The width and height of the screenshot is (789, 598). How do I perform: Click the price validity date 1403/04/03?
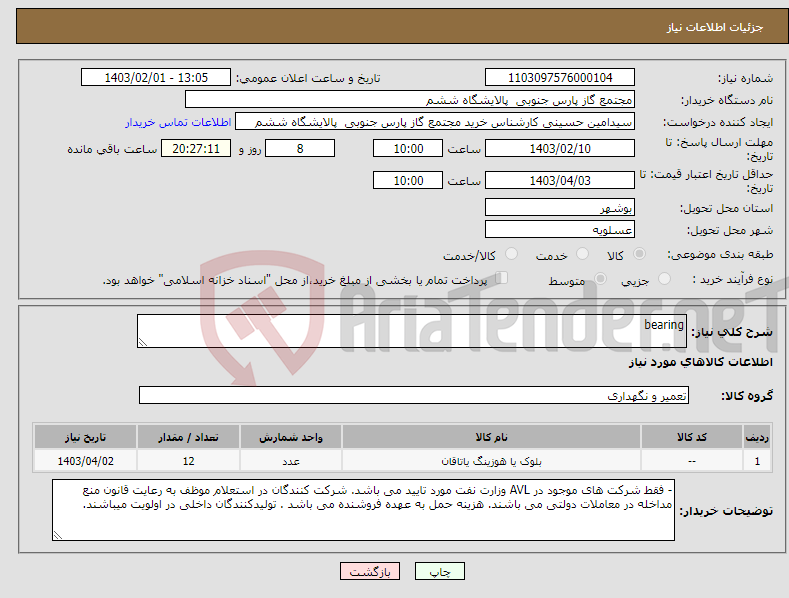click(560, 180)
